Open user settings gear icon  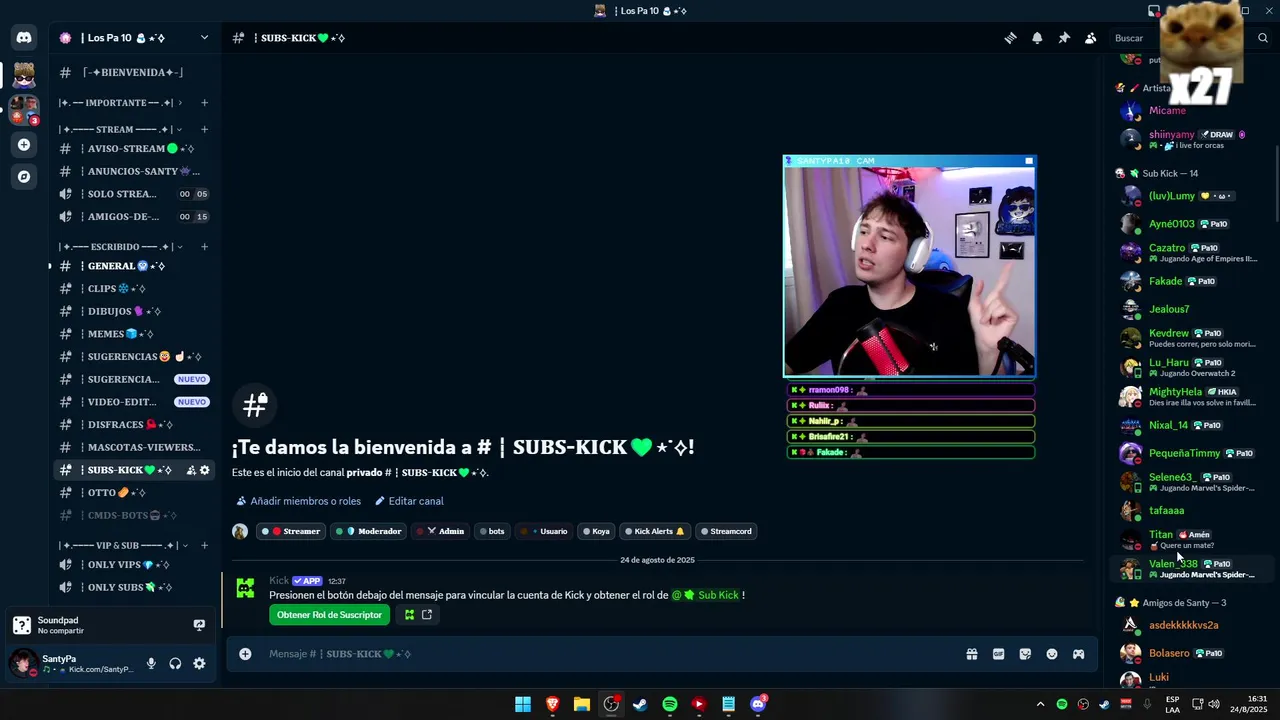point(199,664)
